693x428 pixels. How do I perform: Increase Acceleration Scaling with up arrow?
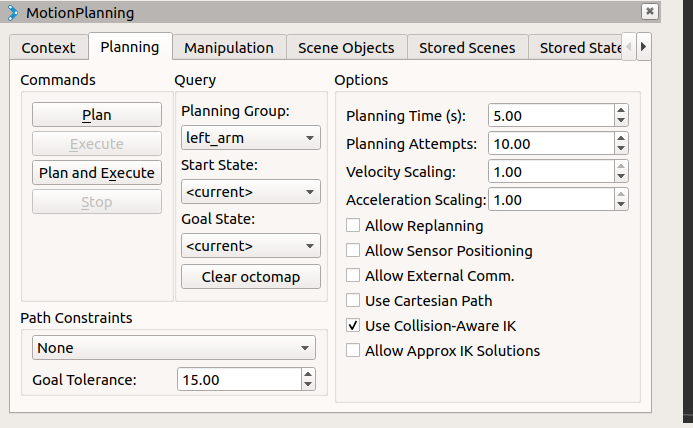pos(621,194)
